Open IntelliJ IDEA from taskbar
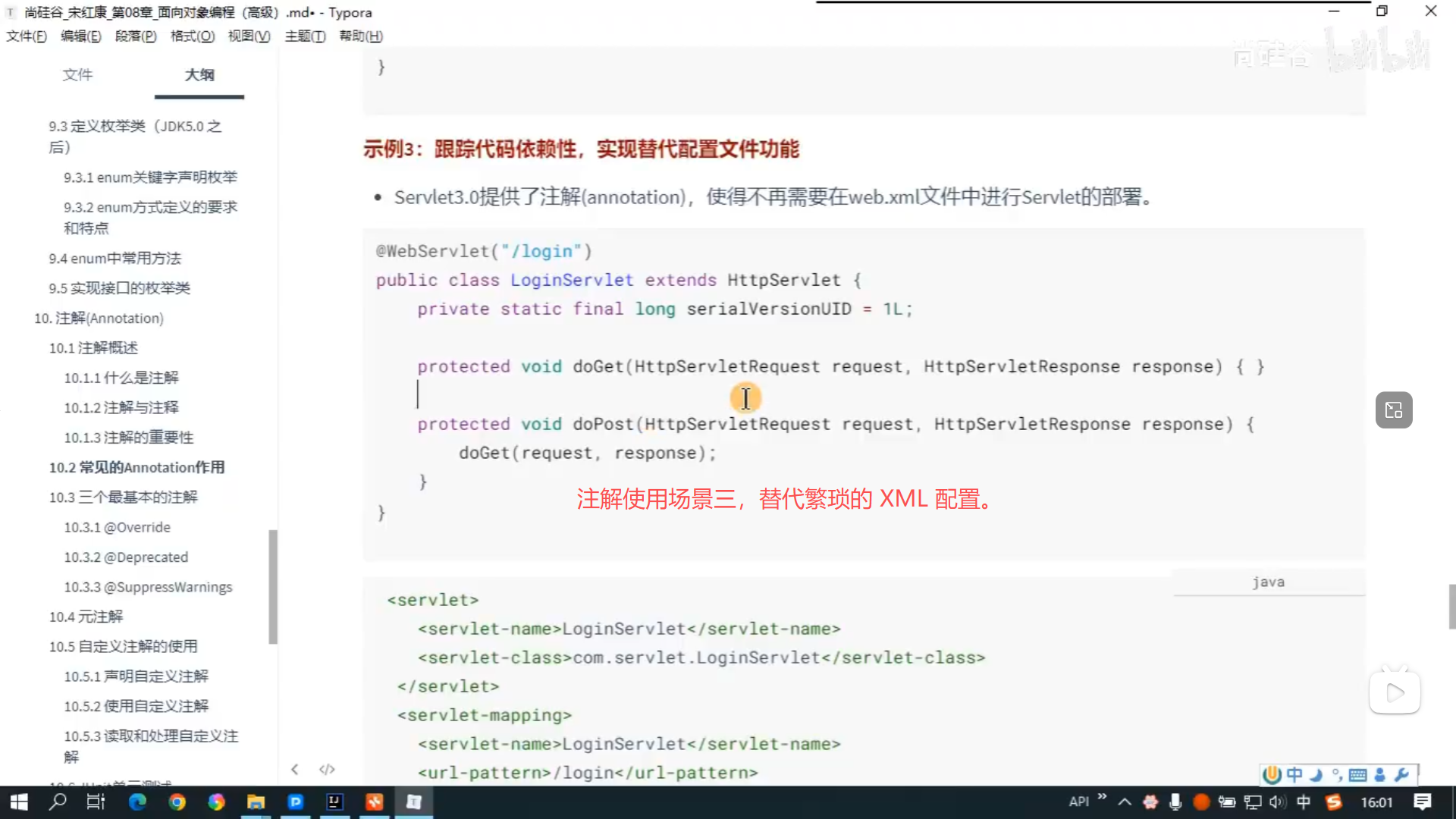 coord(334,802)
